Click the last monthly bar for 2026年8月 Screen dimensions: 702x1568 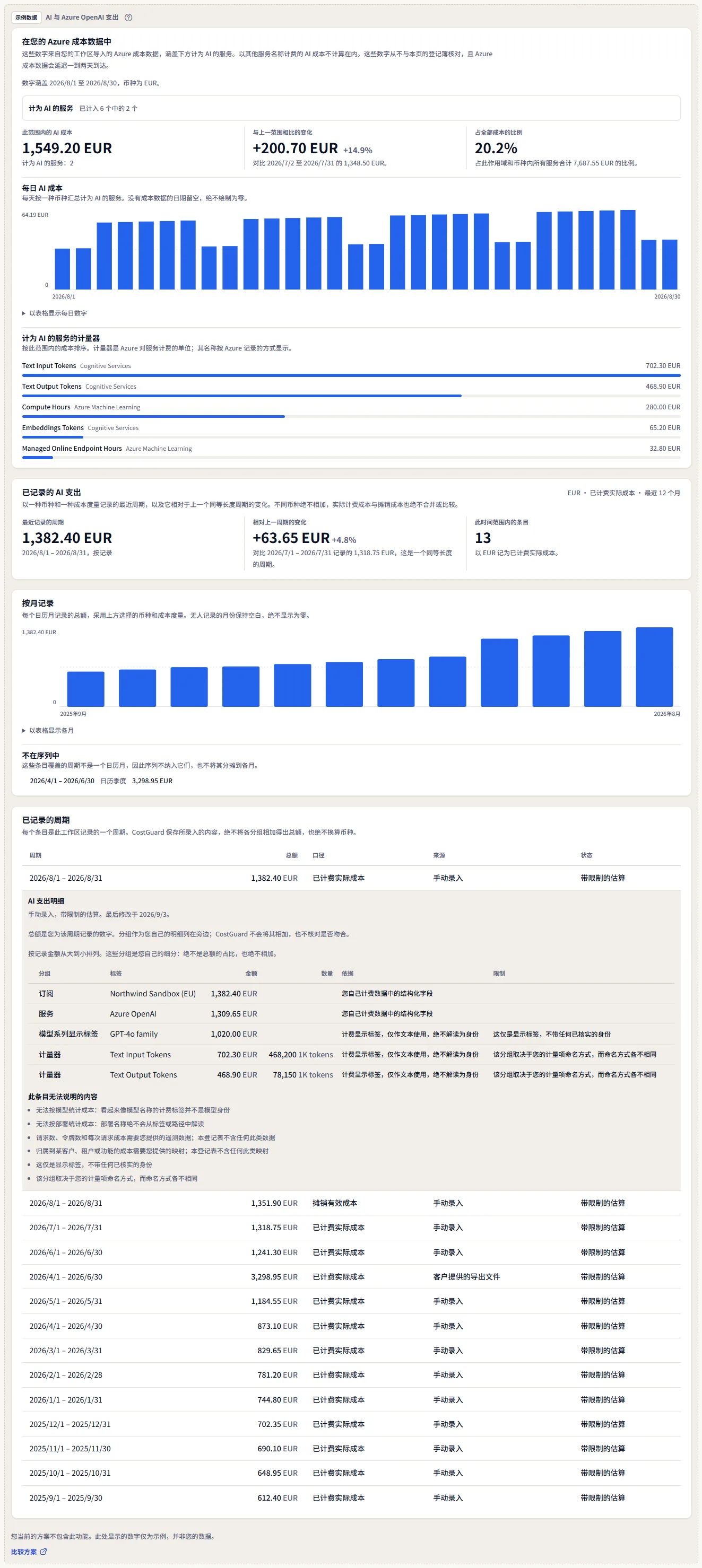point(654,667)
